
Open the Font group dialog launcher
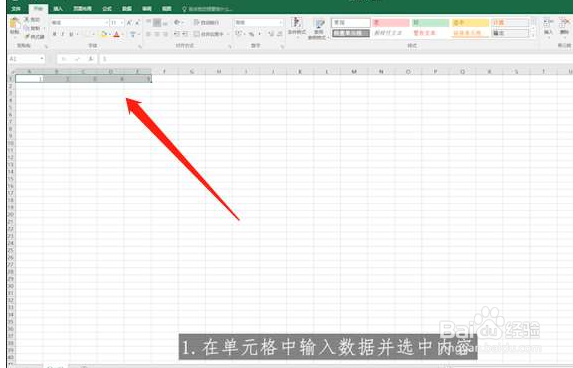point(140,46)
